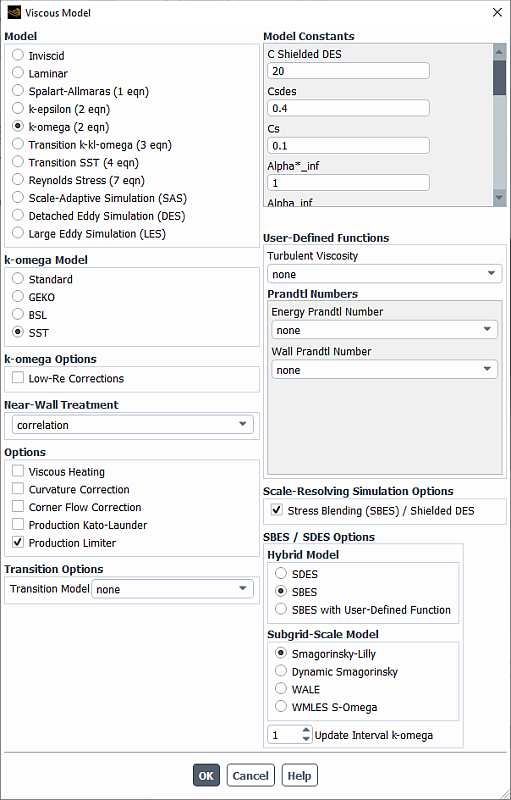Pick the GEKO k-omega model
This screenshot has height=800, width=511.
click(x=18, y=296)
